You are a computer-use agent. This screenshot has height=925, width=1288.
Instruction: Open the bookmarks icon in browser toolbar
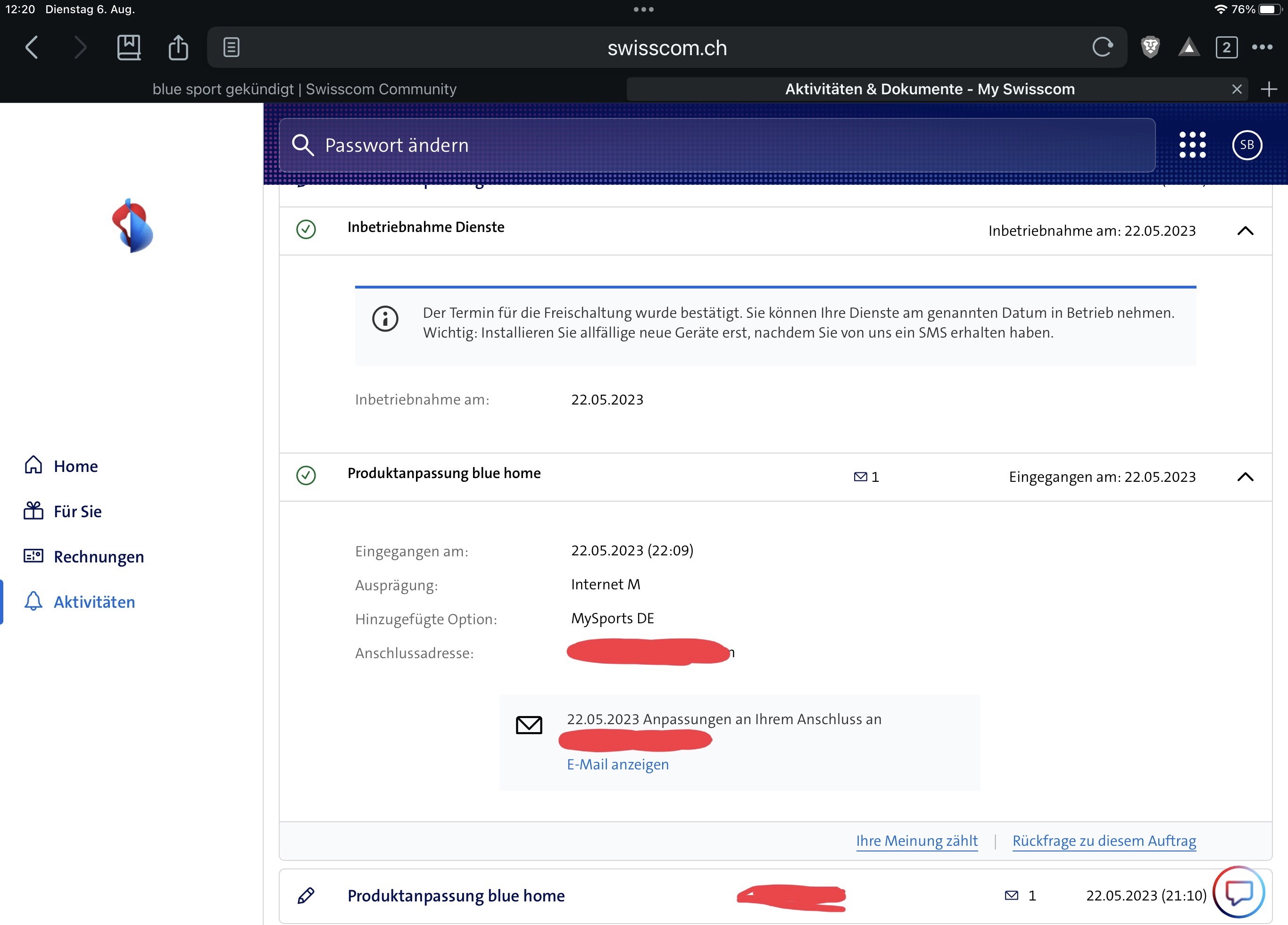(129, 47)
